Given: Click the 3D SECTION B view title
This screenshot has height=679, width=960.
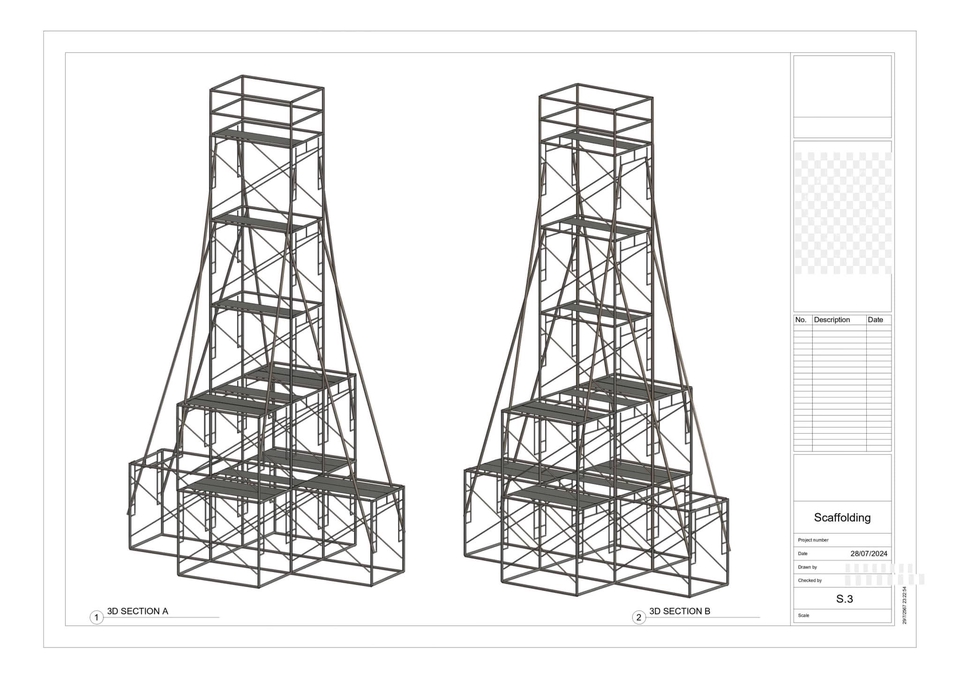Looking at the screenshot, I should (679, 611).
